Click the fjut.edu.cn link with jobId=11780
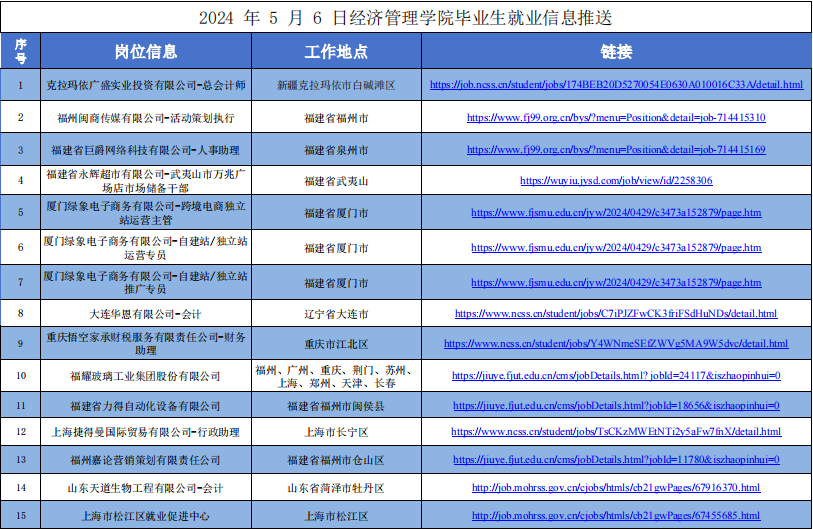This screenshot has width=813, height=529. (x=616, y=460)
